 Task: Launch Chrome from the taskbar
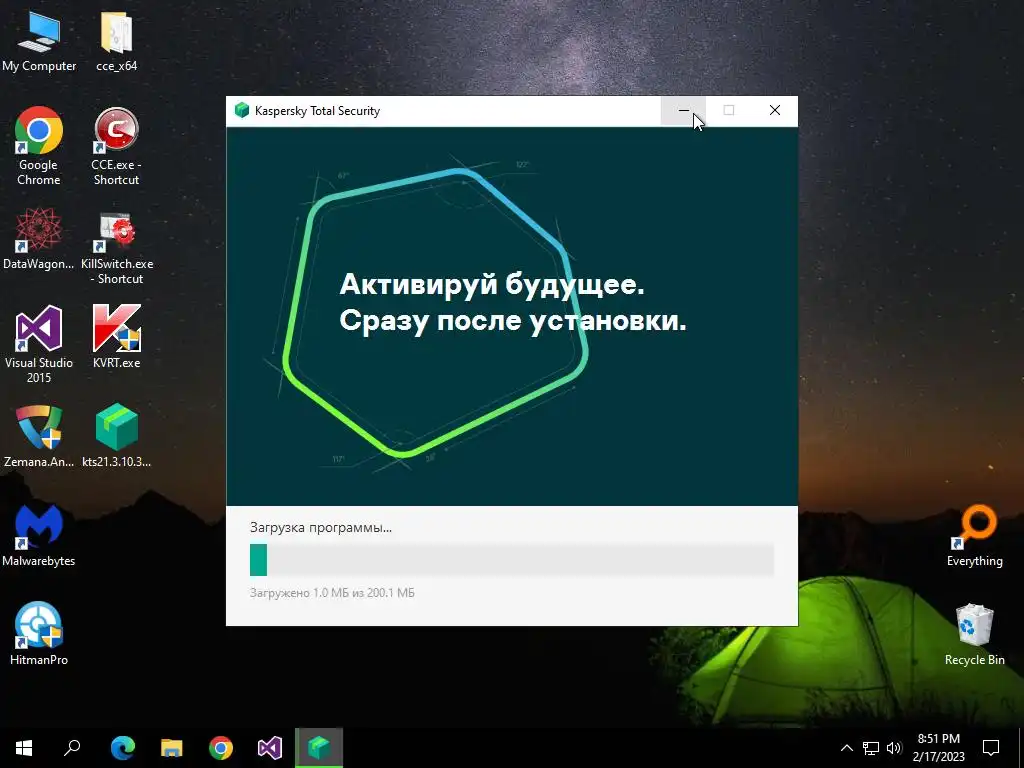coord(221,748)
